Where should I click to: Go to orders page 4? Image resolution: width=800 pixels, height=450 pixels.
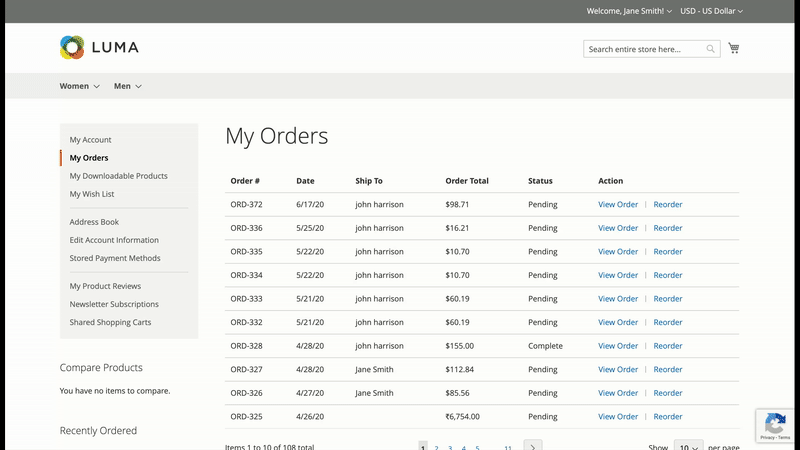click(464, 447)
